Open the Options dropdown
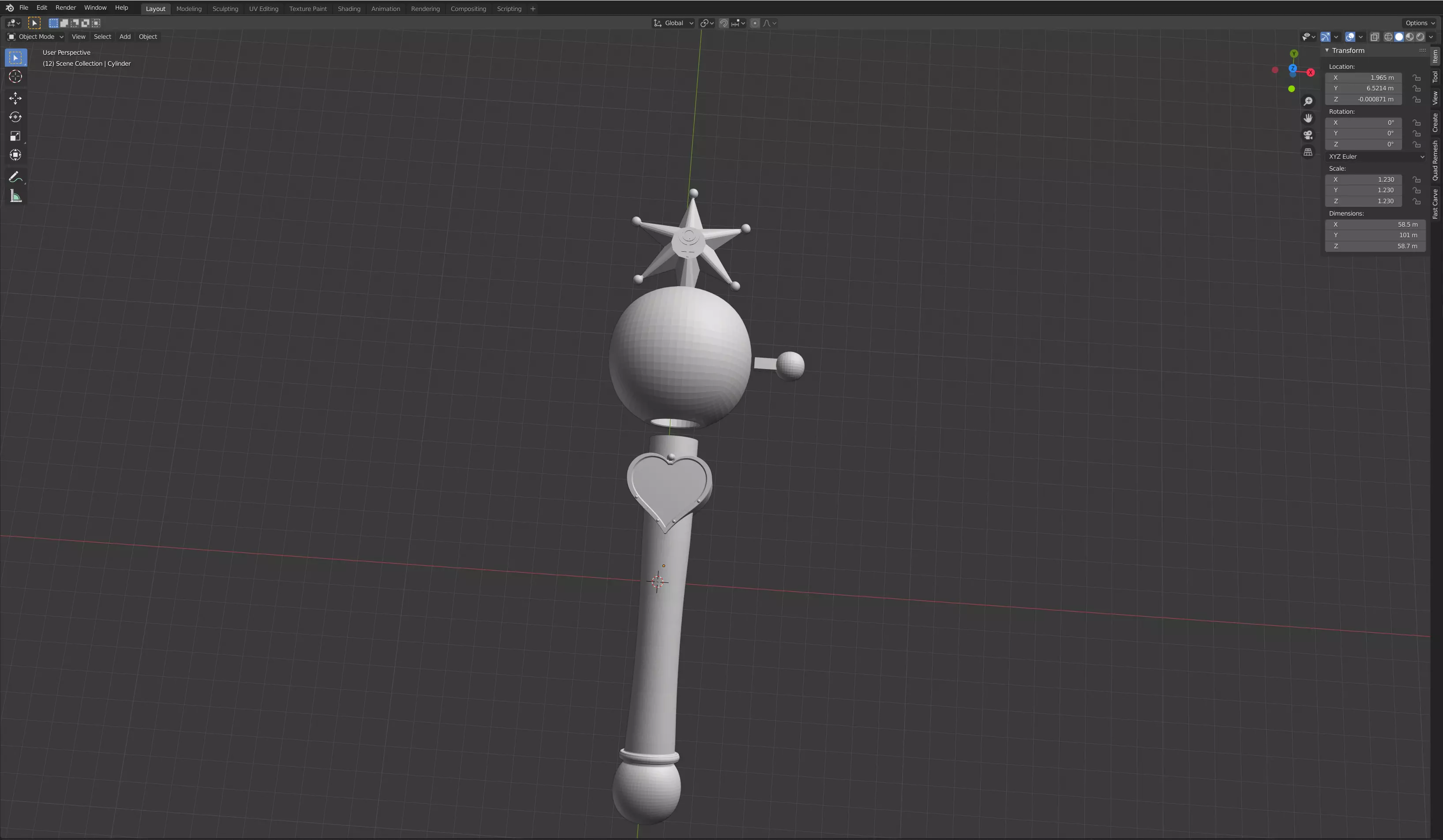1443x840 pixels. coord(1420,23)
